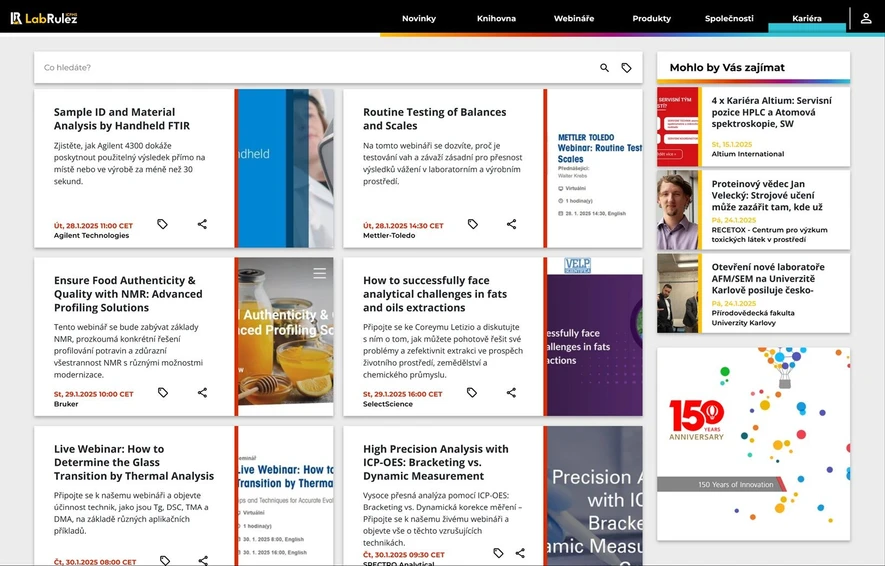Image resolution: width=885 pixels, height=566 pixels.
Task: Click 'SelectScience' company name
Action: pos(388,404)
